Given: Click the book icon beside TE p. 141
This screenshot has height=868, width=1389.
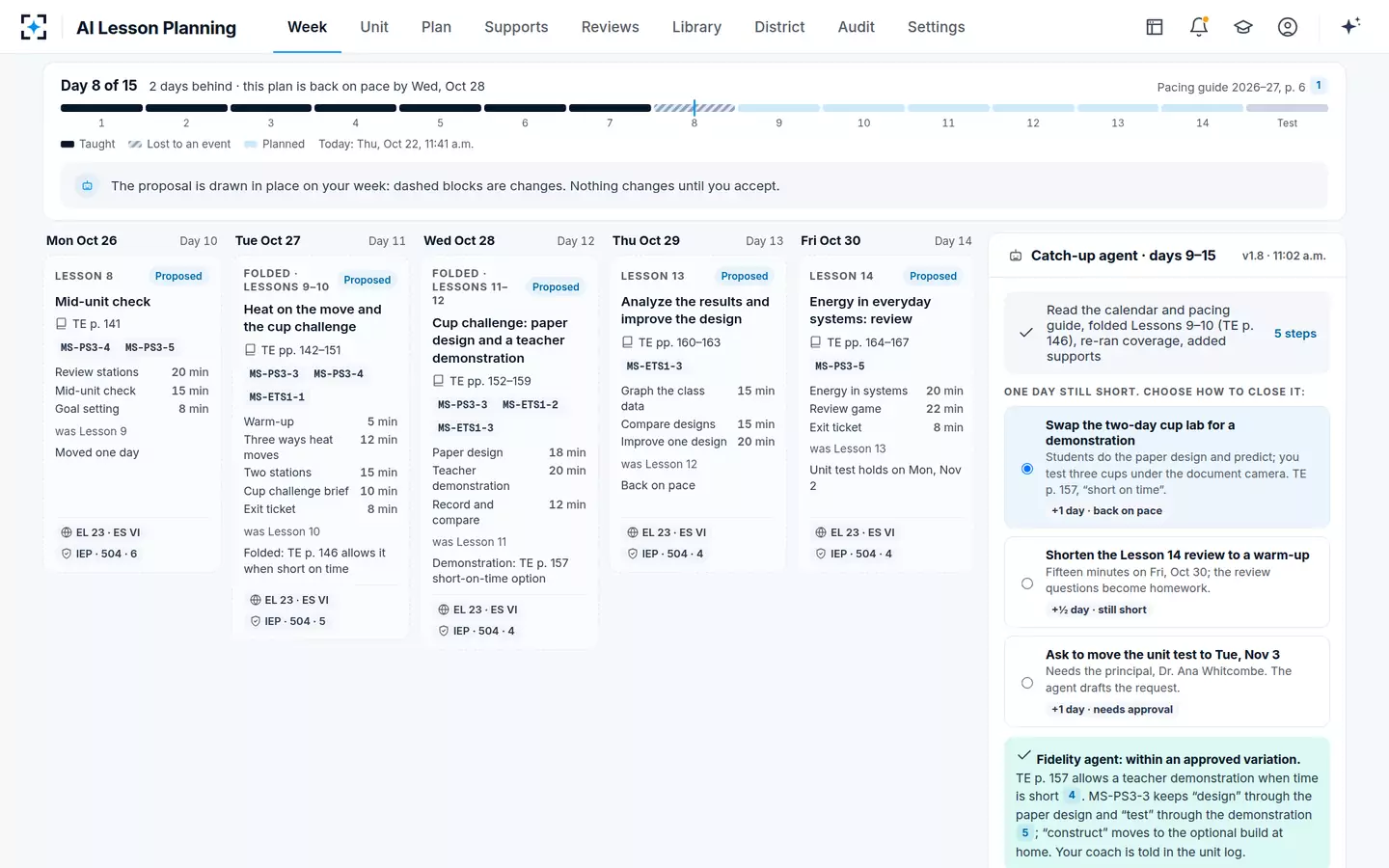Looking at the screenshot, I should click(x=62, y=324).
